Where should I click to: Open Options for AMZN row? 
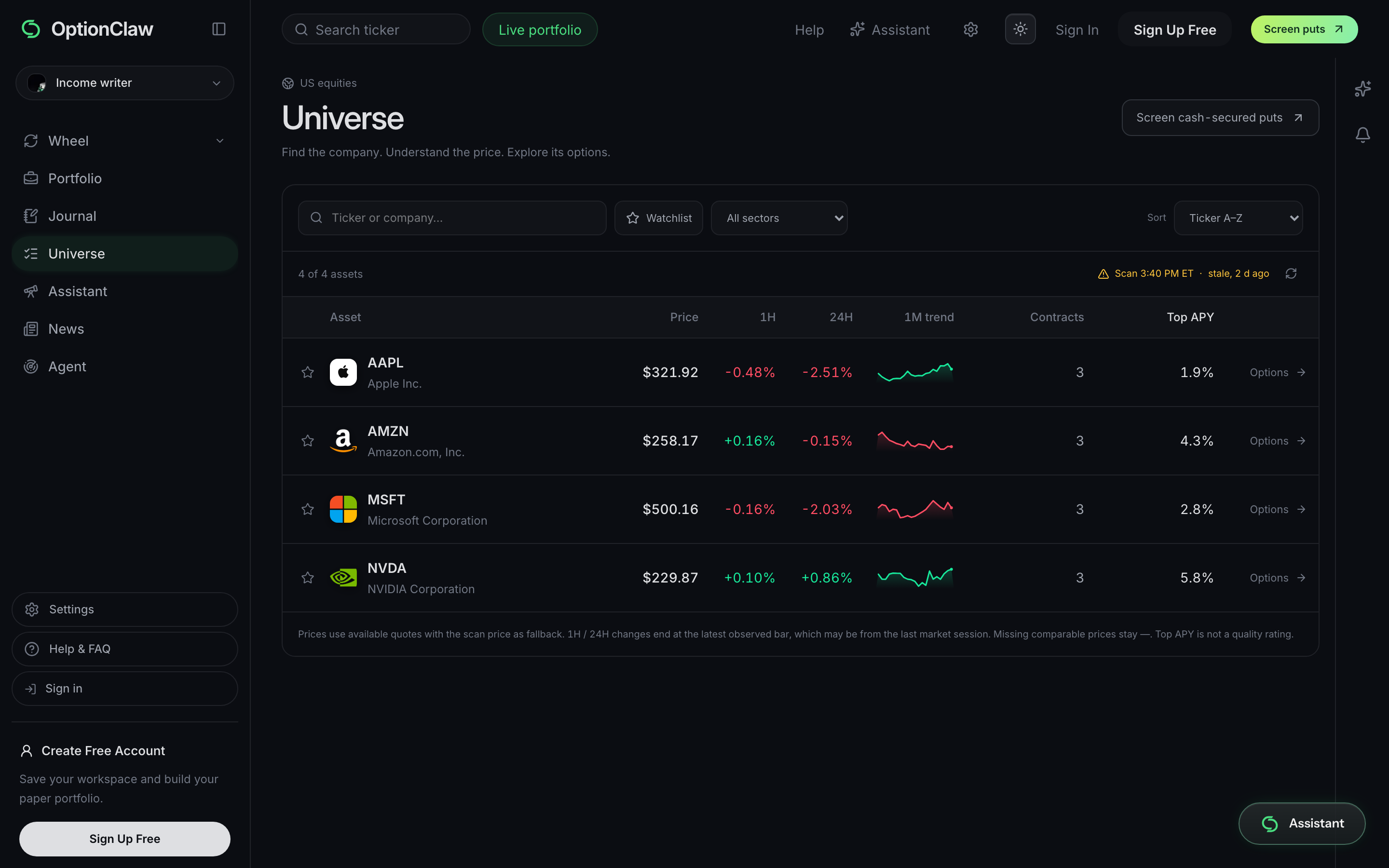1278,440
